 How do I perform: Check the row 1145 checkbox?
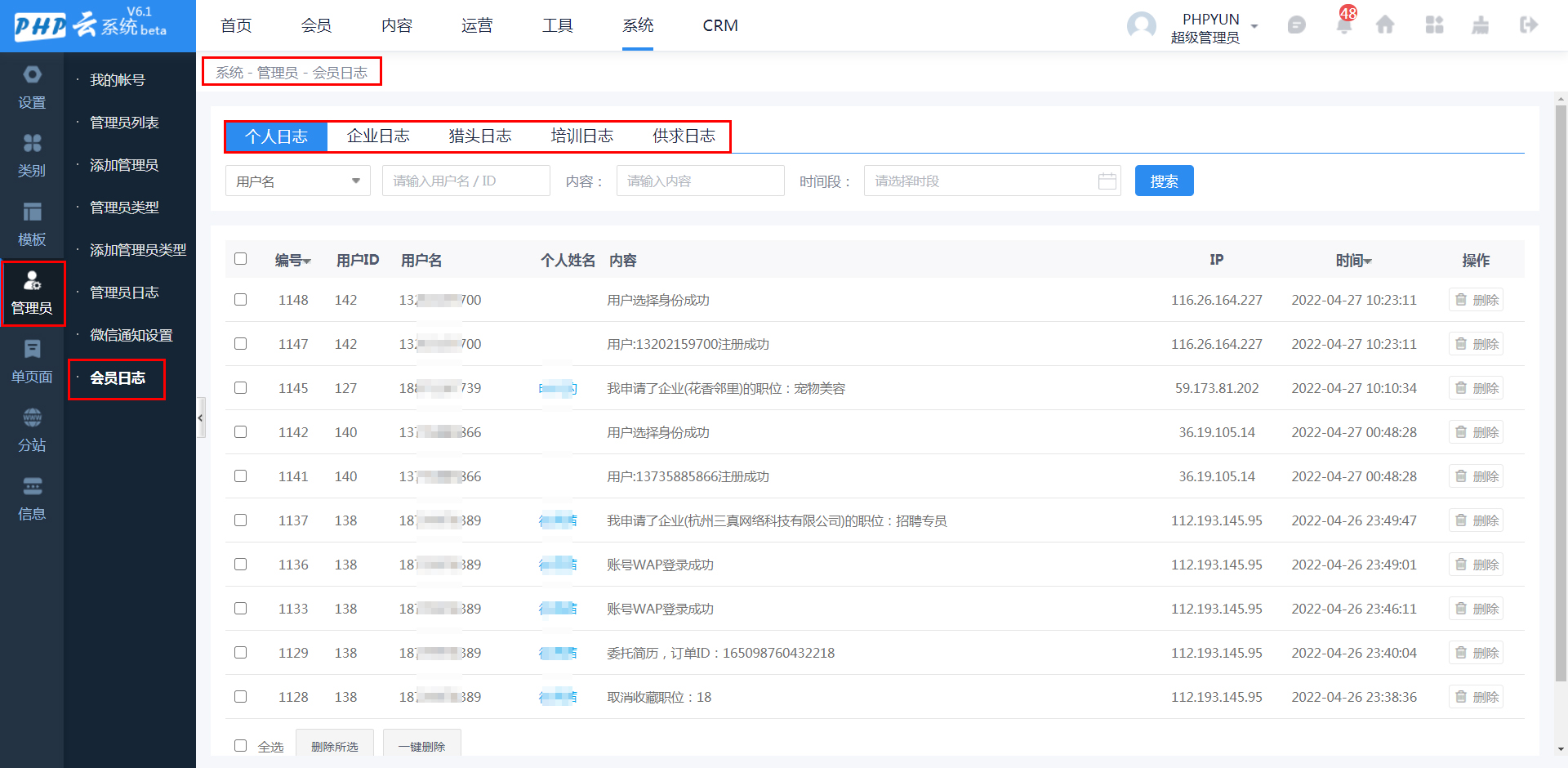coord(240,388)
